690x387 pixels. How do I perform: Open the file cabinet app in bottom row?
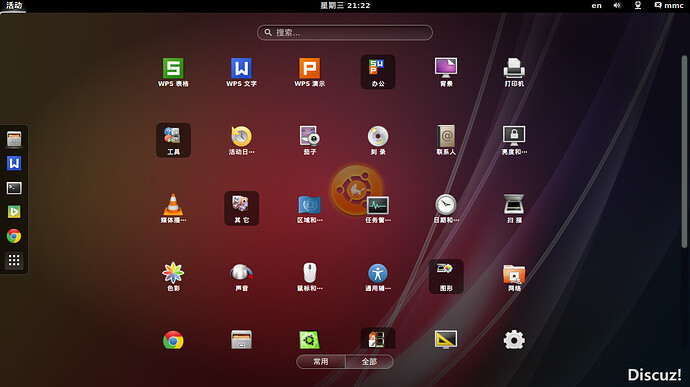pyautogui.click(x=241, y=339)
